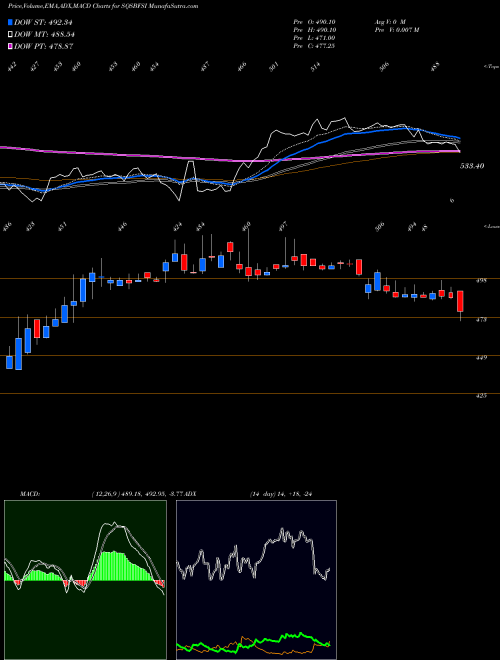500x660 pixels.
Task: Click the 'Avg V: 0 M' value
Action: click(389, 22)
